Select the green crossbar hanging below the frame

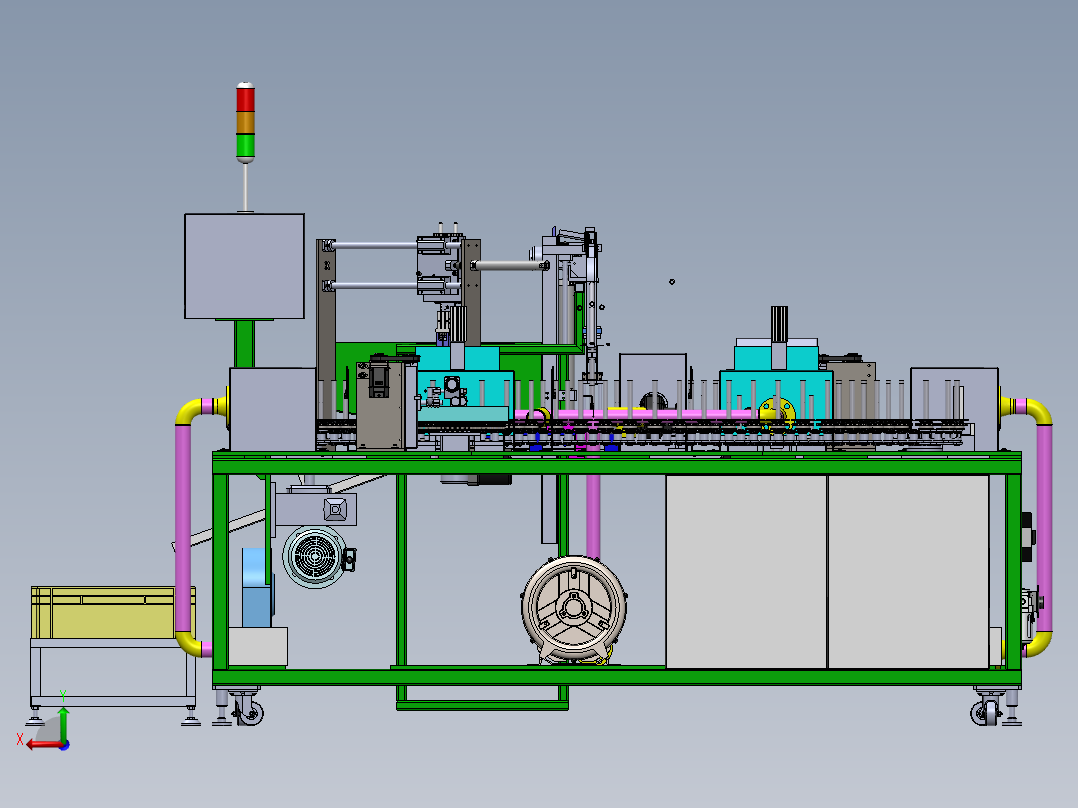(483, 705)
